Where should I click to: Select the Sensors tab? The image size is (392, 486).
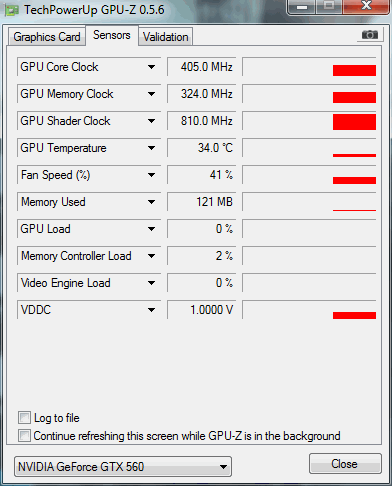(112, 35)
